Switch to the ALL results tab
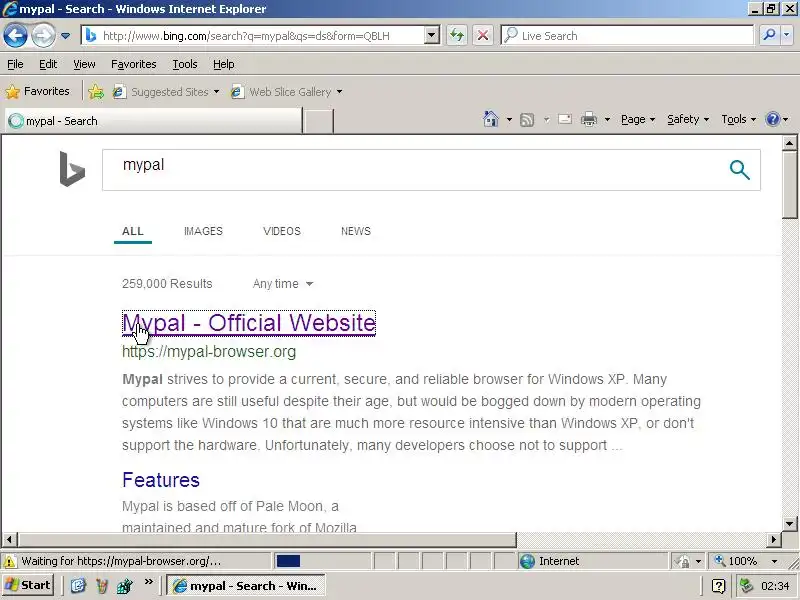 coord(133,231)
